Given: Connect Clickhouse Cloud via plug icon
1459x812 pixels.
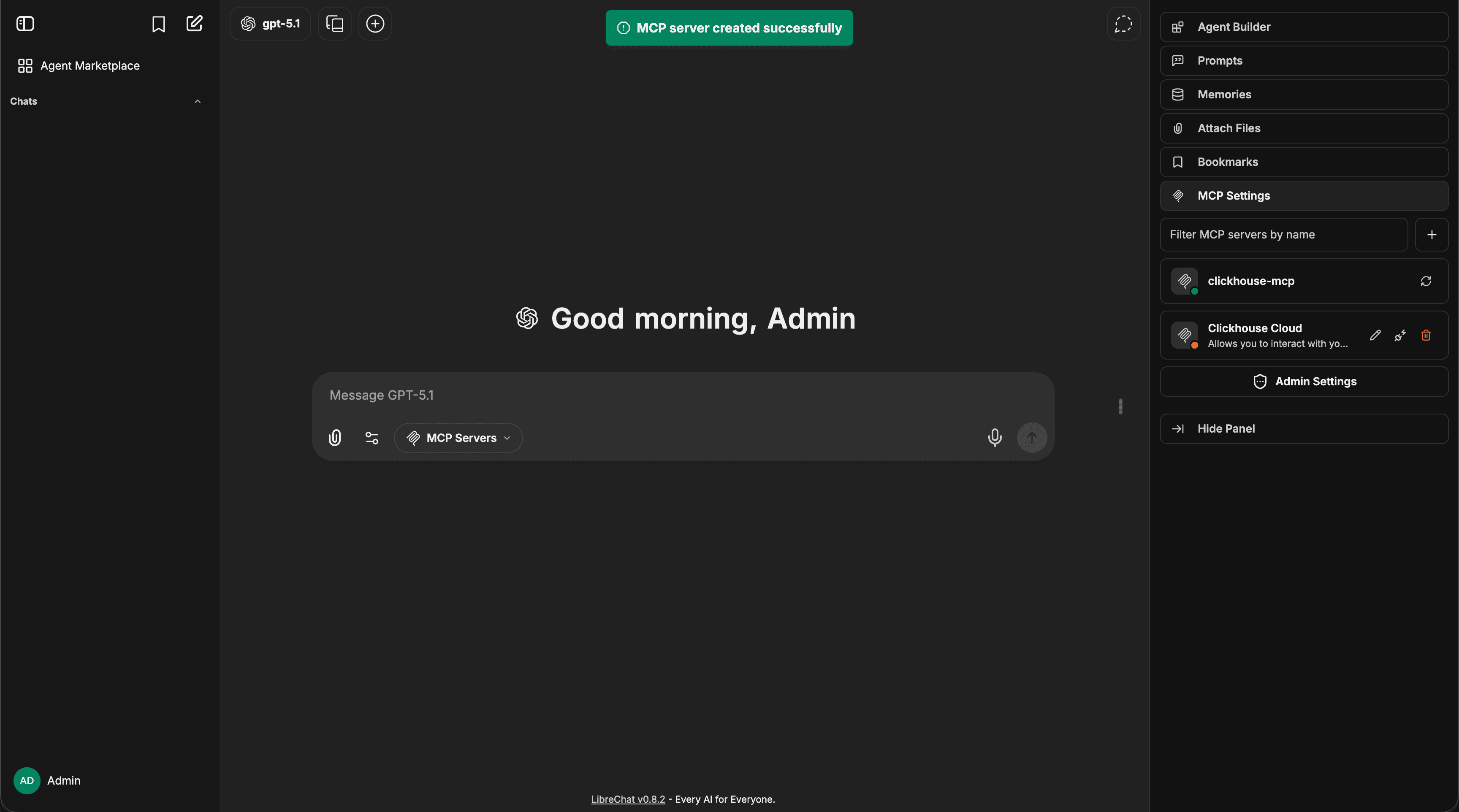Looking at the screenshot, I should pos(1400,335).
